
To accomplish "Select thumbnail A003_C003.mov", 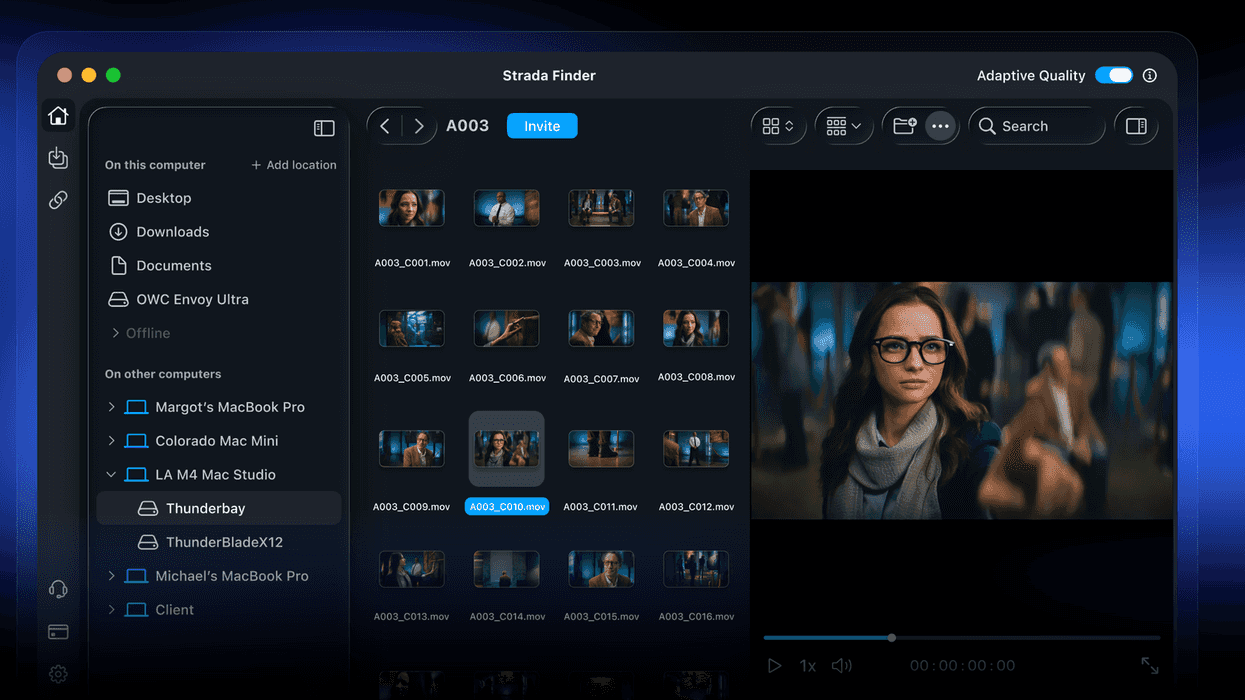I will click(601, 208).
